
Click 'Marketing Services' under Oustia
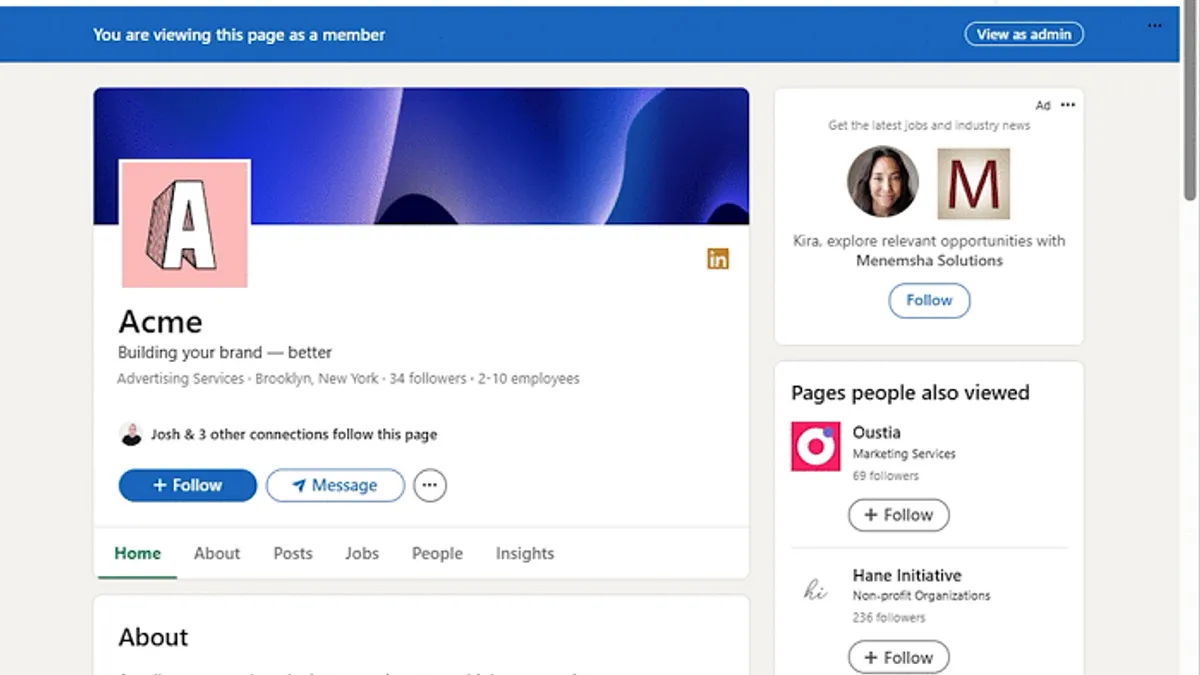pyautogui.click(x=904, y=454)
